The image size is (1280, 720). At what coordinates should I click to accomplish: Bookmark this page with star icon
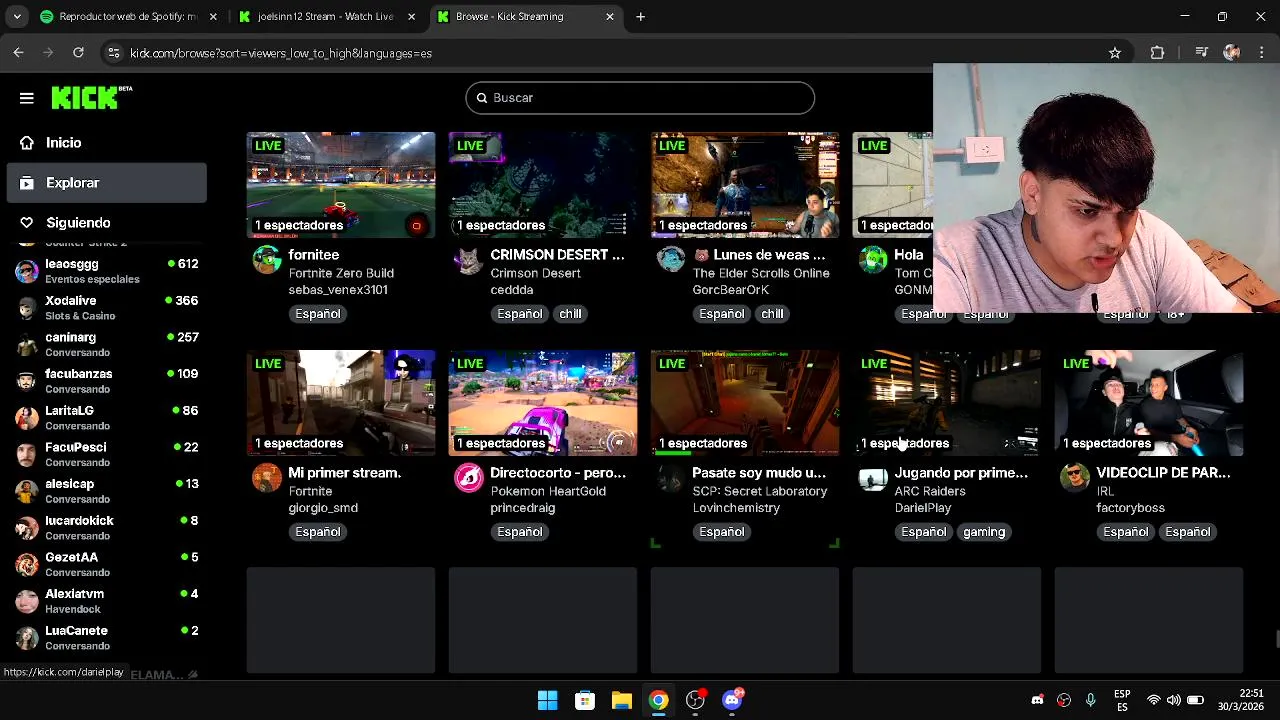[x=1115, y=53]
